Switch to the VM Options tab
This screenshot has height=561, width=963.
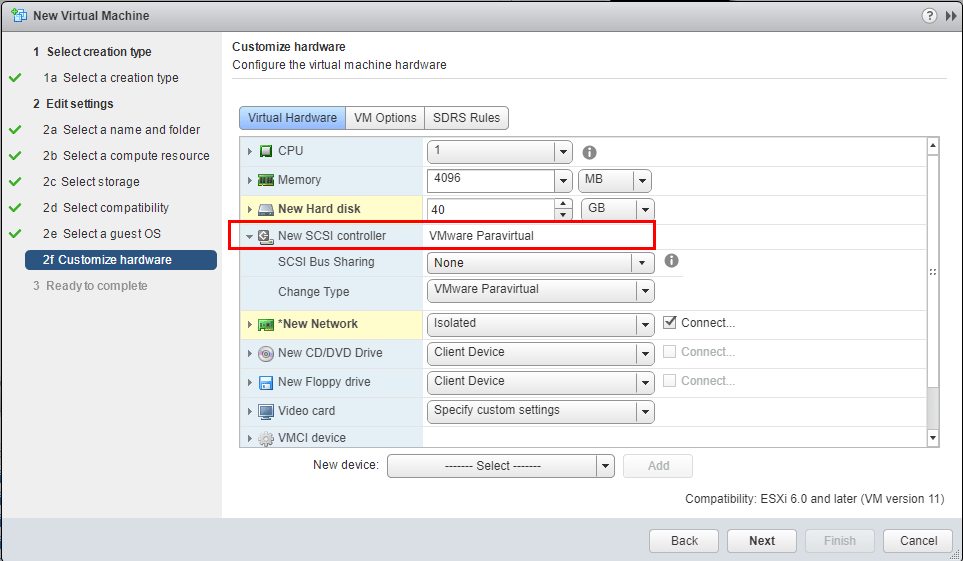[385, 118]
